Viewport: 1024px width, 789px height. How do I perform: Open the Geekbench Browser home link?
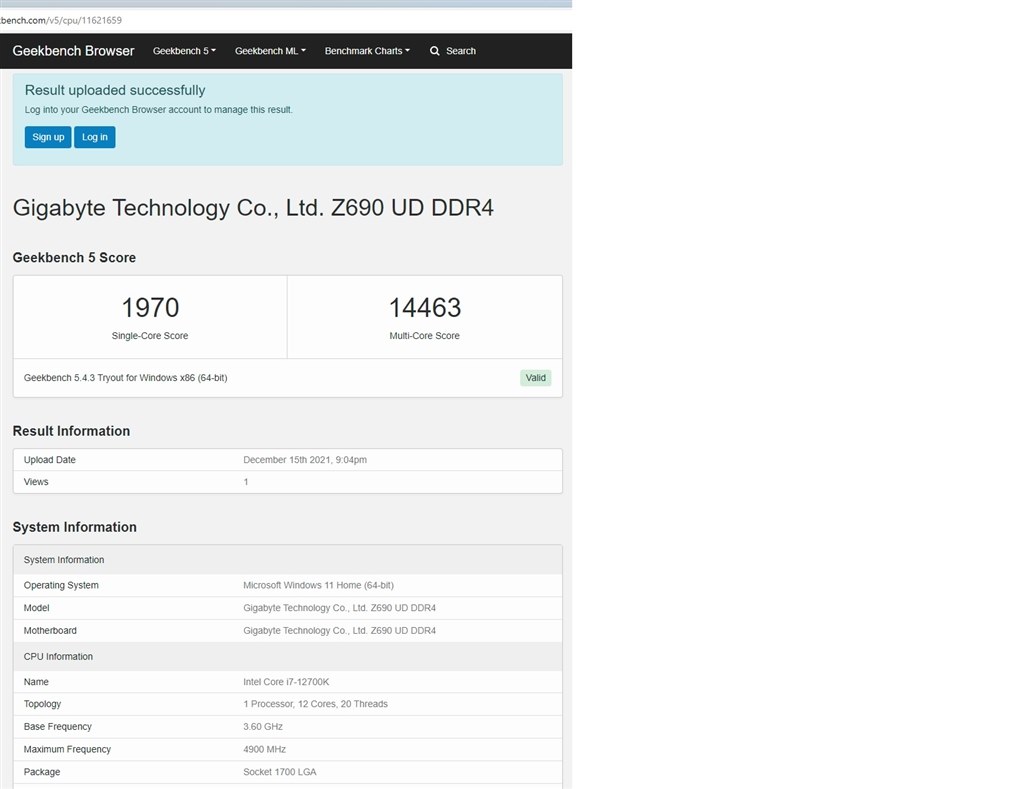pyautogui.click(x=73, y=51)
